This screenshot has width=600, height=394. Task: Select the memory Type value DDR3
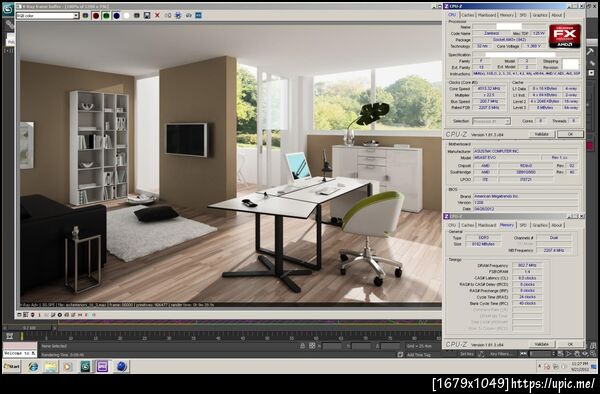point(484,238)
